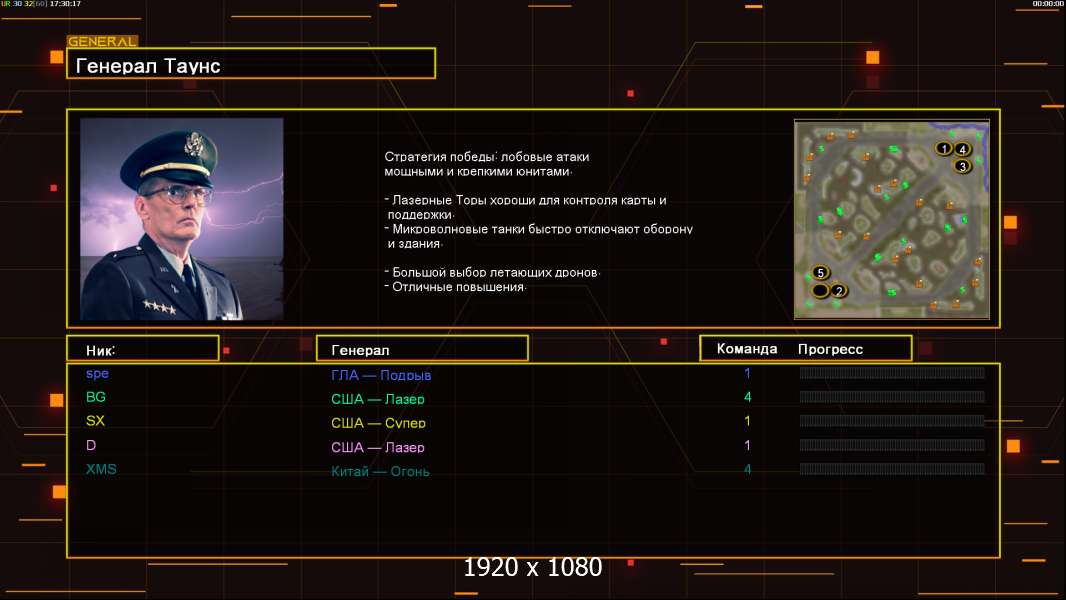Viewport: 1066px width, 600px height.
Task: Click 'Стратегия победы' strategy description text
Action: 487,164
